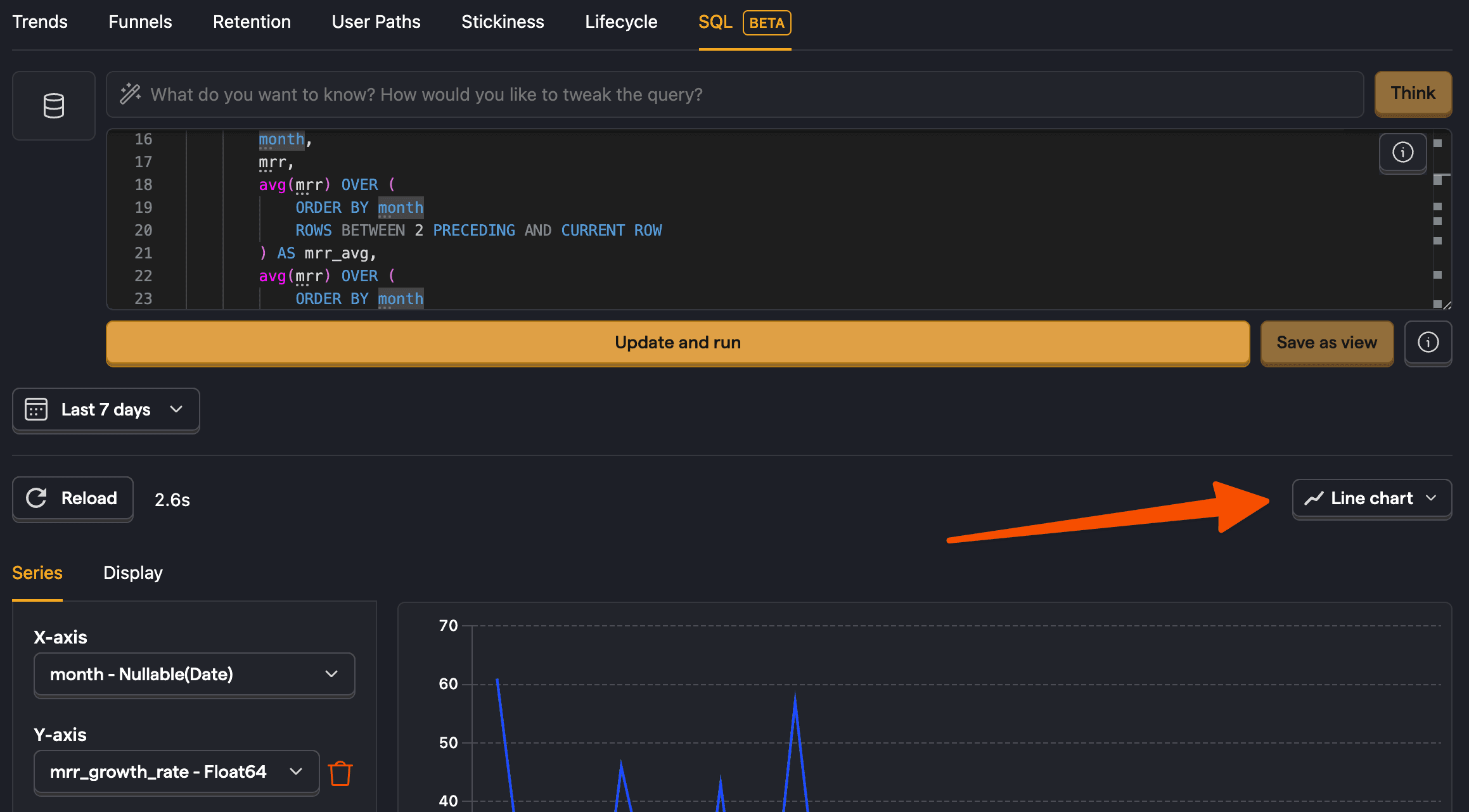Open the Y-axis mrr_growth_rate Float64 dropdown
The image size is (1469, 812).
(x=176, y=772)
